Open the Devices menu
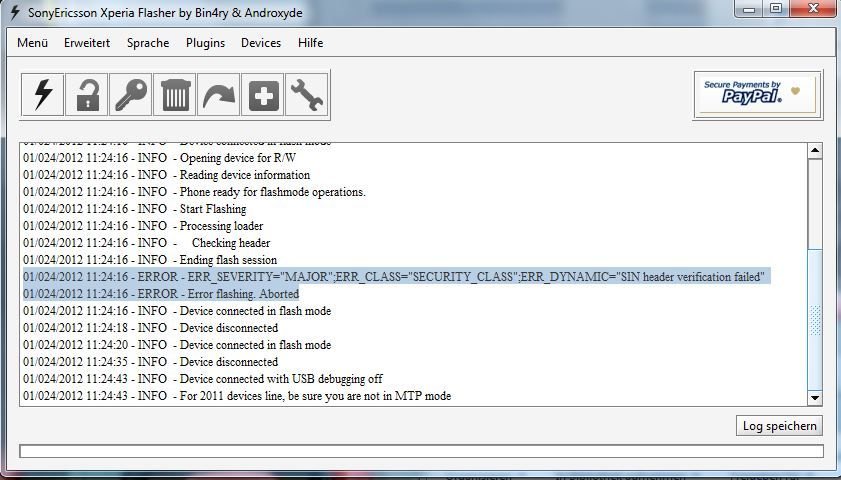 [x=261, y=43]
